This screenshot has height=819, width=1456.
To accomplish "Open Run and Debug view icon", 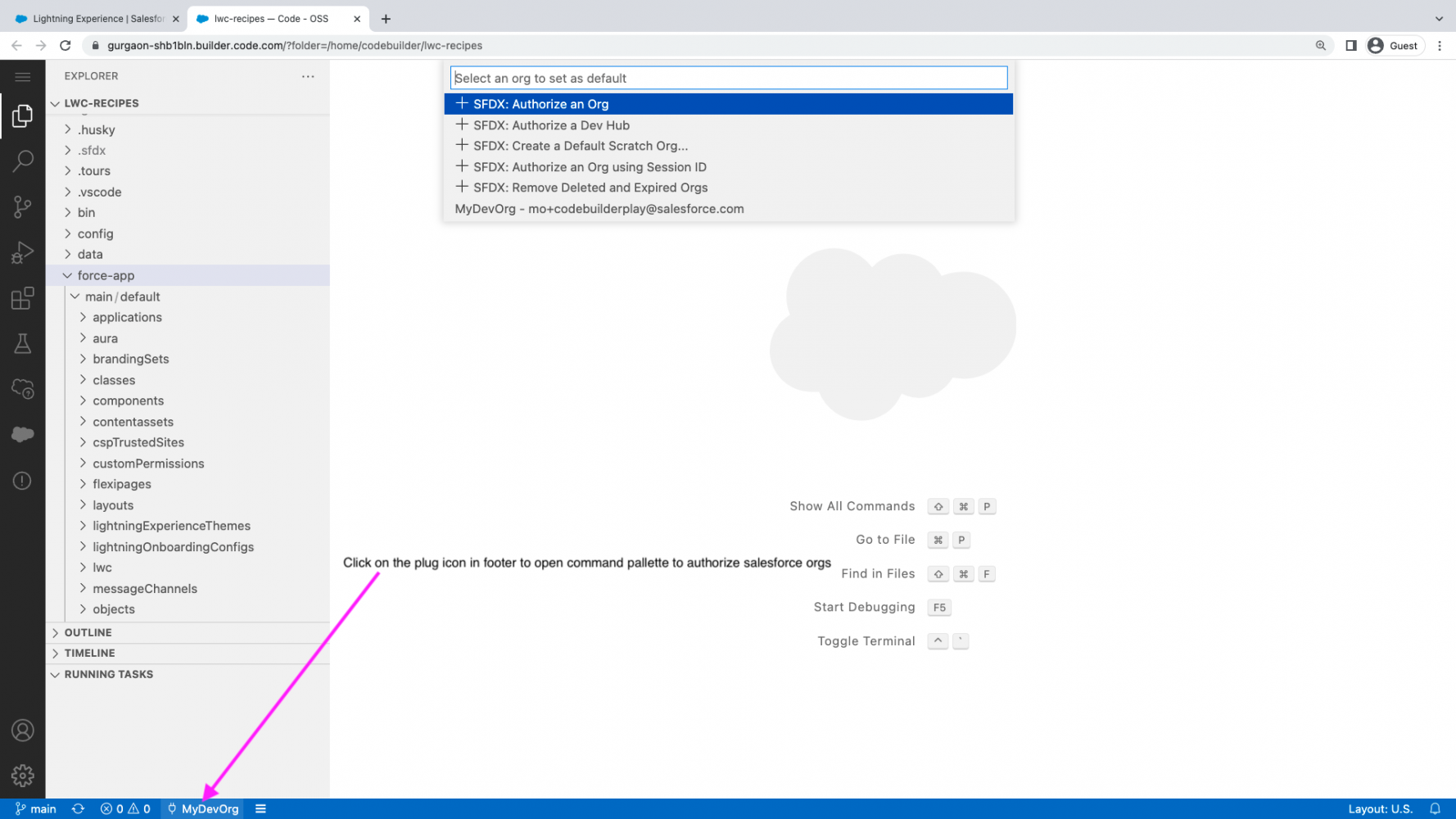I will coord(23,252).
